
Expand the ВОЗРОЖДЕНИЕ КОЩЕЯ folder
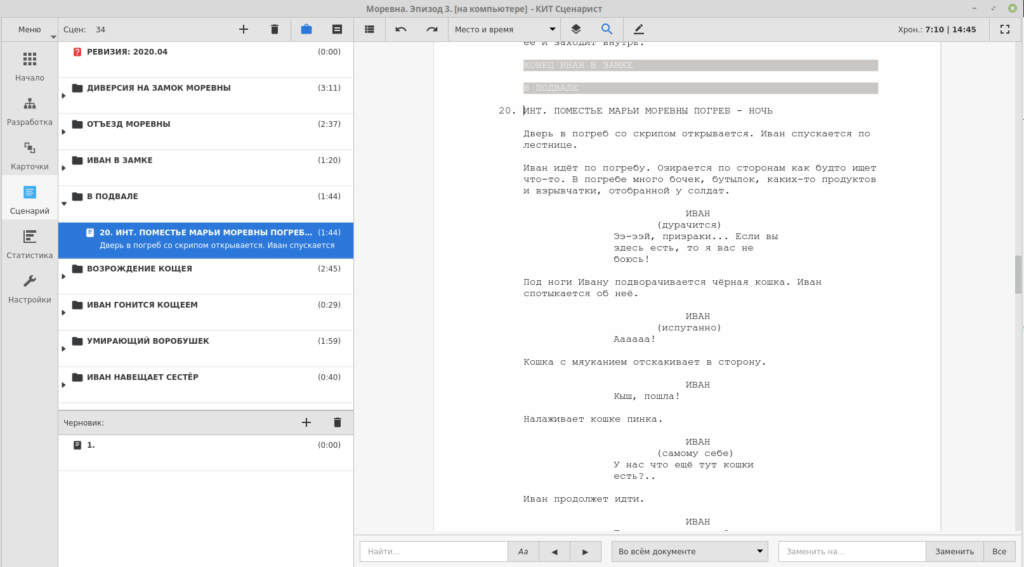(x=63, y=276)
